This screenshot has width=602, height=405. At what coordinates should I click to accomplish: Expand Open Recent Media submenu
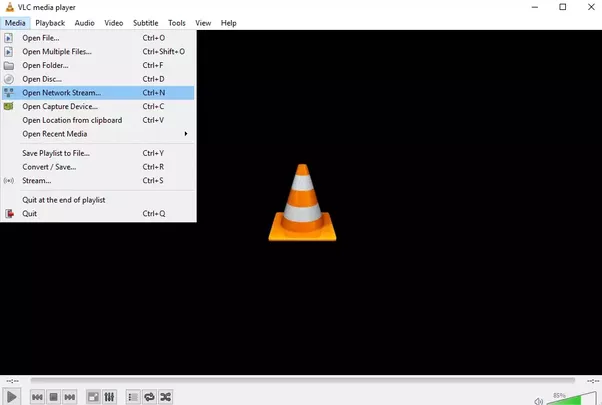[98, 134]
